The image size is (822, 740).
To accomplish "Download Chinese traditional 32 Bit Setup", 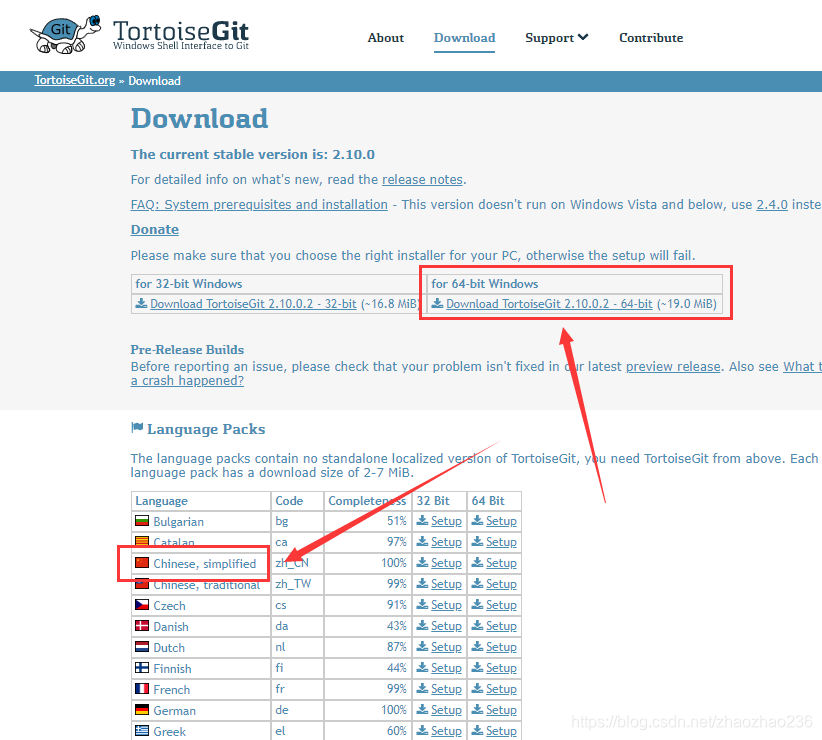I will pos(446,584).
